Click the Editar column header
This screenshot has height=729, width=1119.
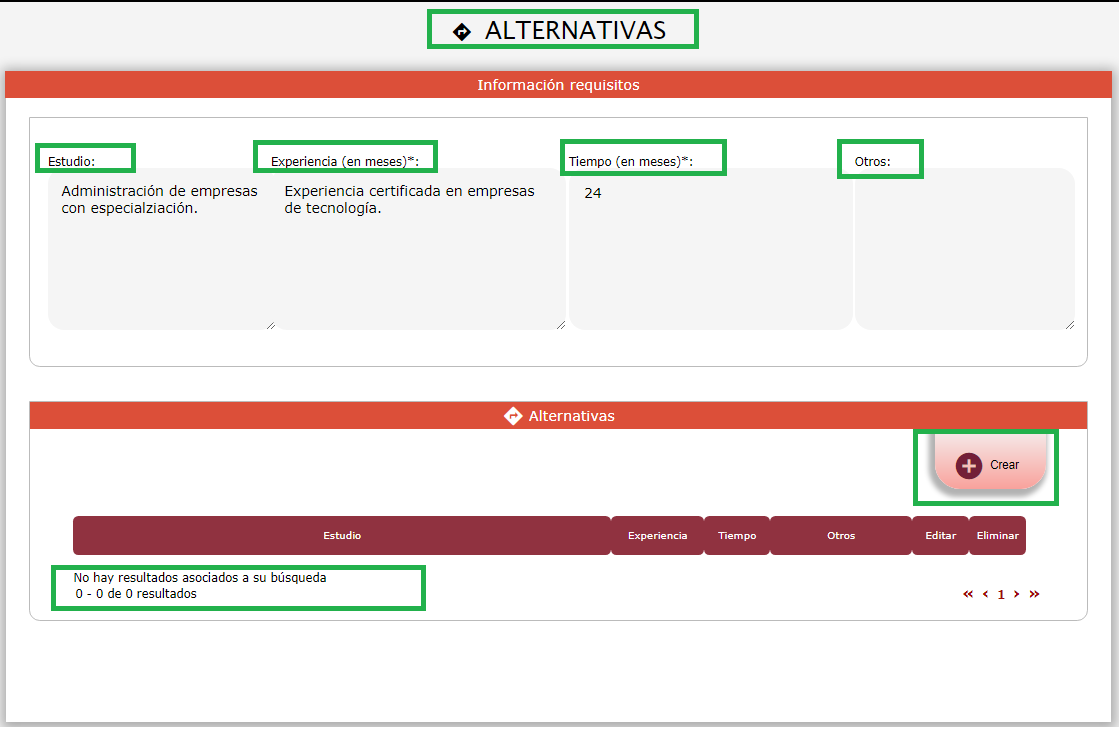tap(940, 536)
